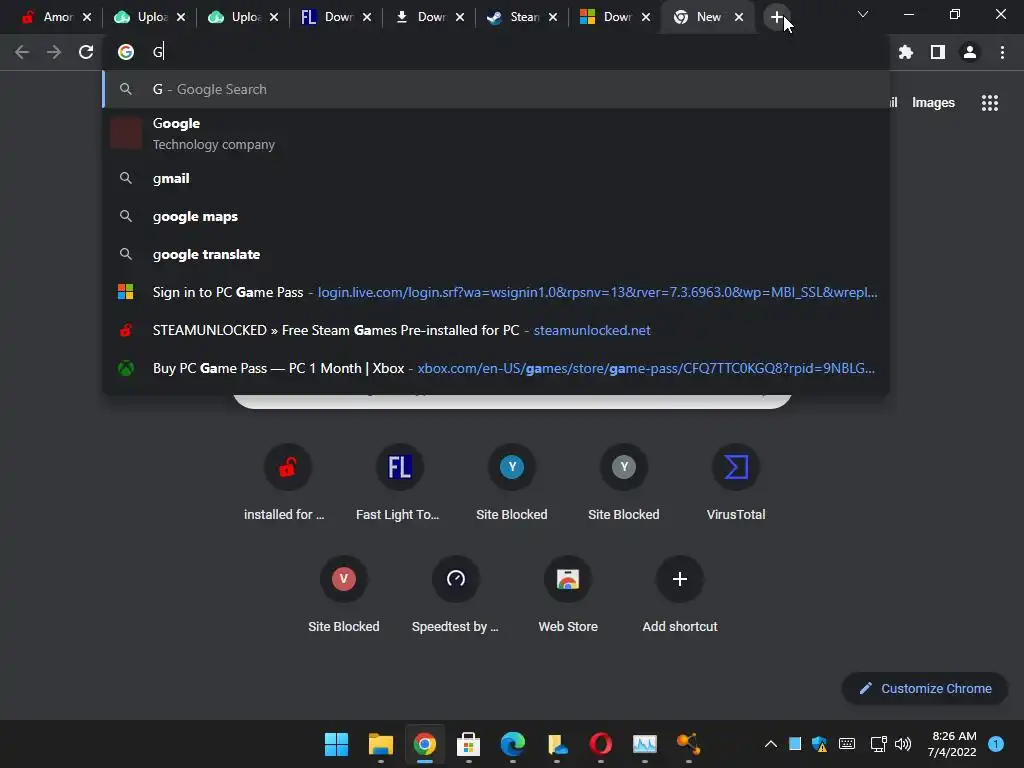Screen dimensions: 1024x768
Task: Open File Explorer from taskbar
Action: (x=381, y=744)
